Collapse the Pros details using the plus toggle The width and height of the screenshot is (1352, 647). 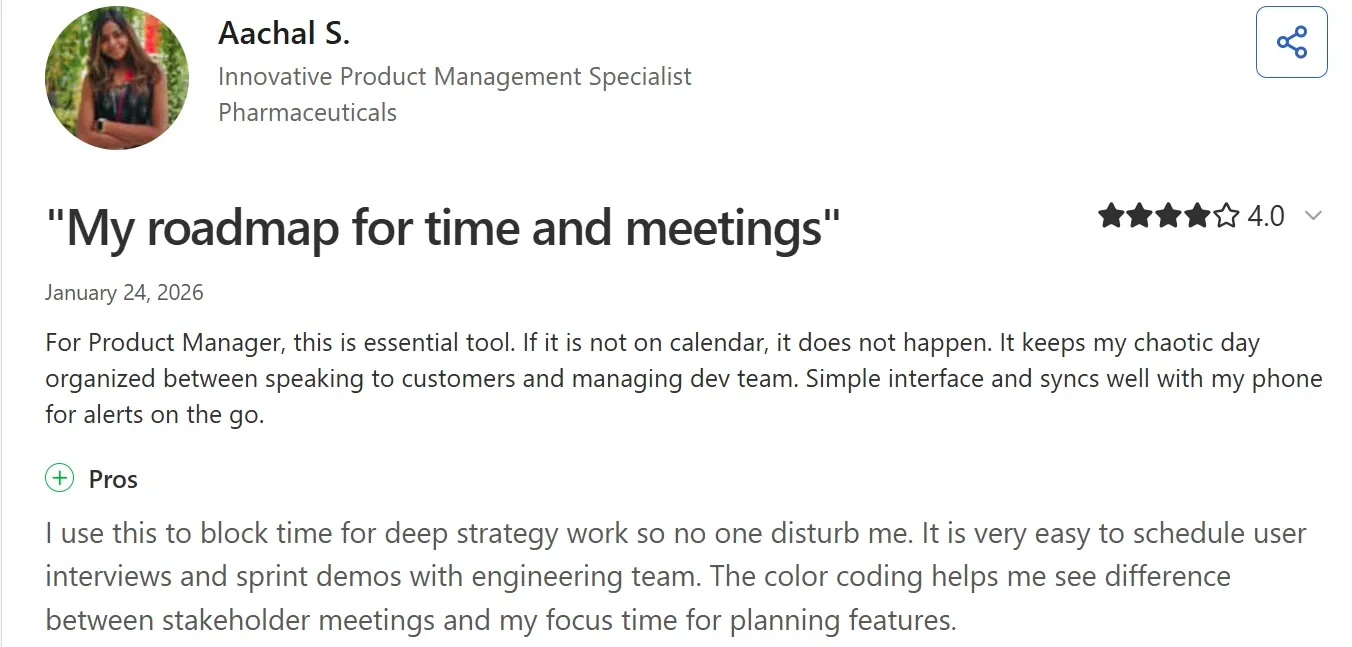pyautogui.click(x=60, y=478)
